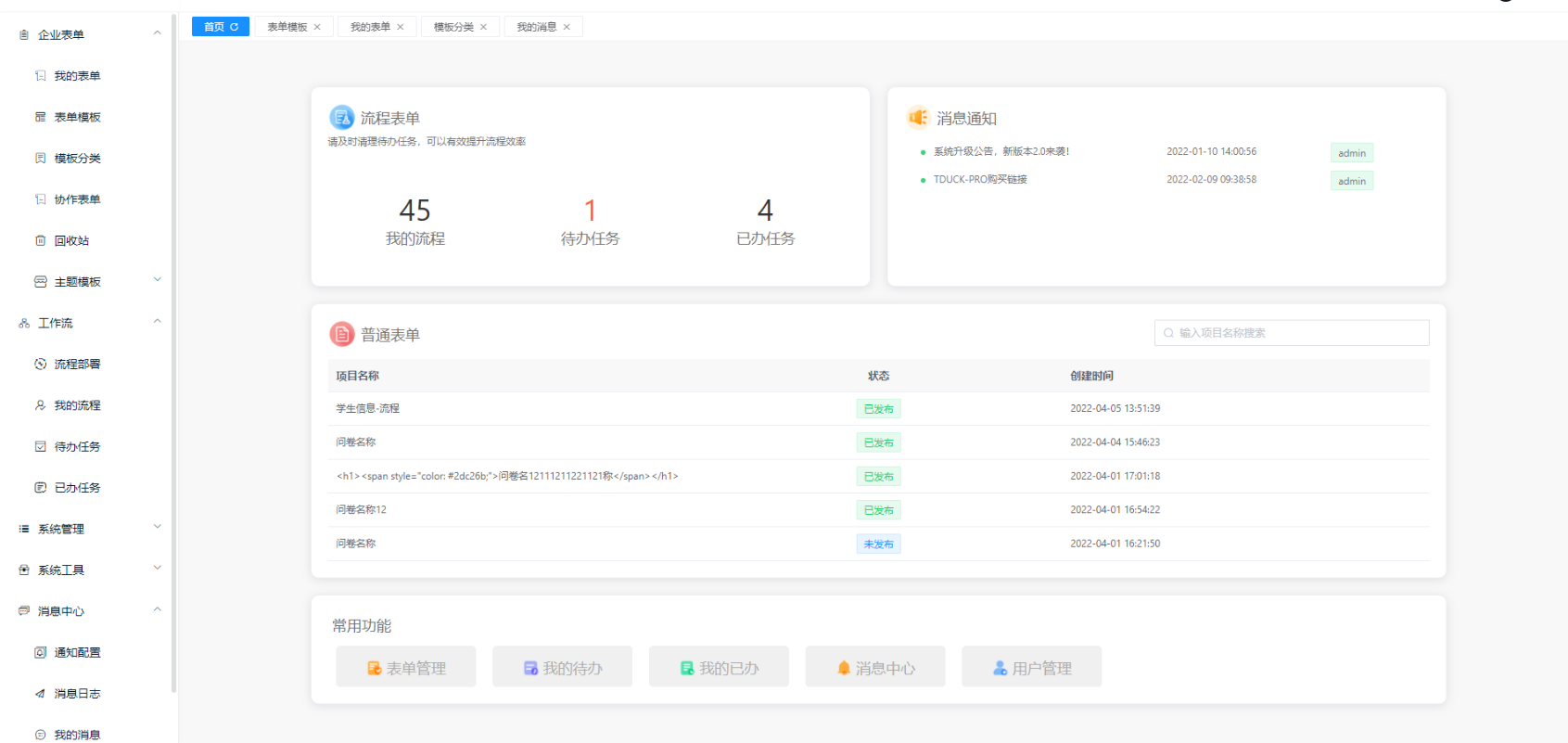Click the 普通表单 red document icon
Image resolution: width=1568 pixels, height=743 pixels.
point(342,334)
